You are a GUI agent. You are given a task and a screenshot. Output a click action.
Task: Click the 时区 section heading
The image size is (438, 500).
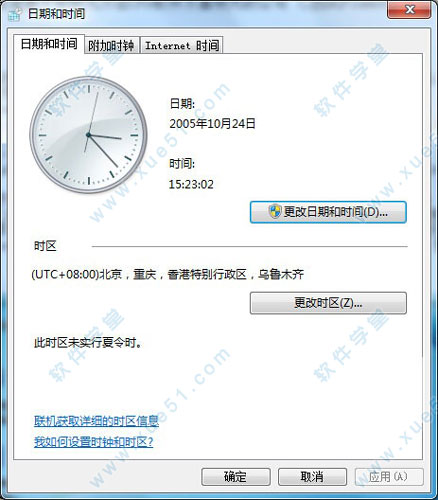pyautogui.click(x=45, y=246)
